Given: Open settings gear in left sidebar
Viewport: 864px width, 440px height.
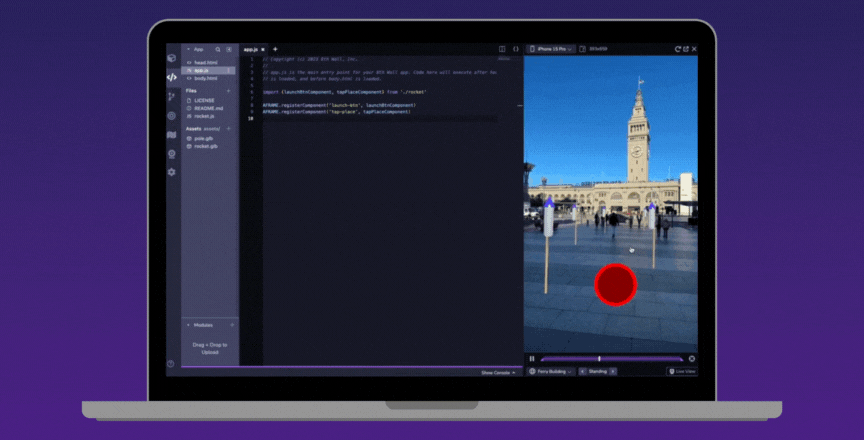Looking at the screenshot, I should 171,172.
